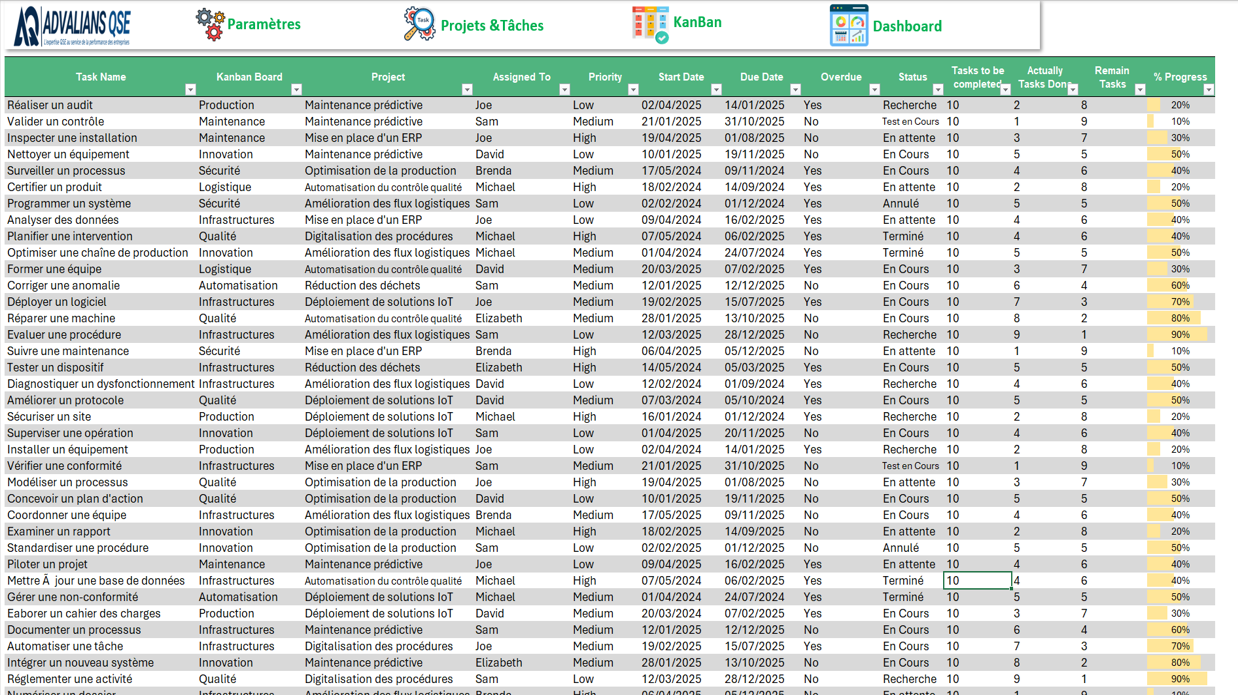Open the % Progress filter dropdown

tap(1208, 90)
